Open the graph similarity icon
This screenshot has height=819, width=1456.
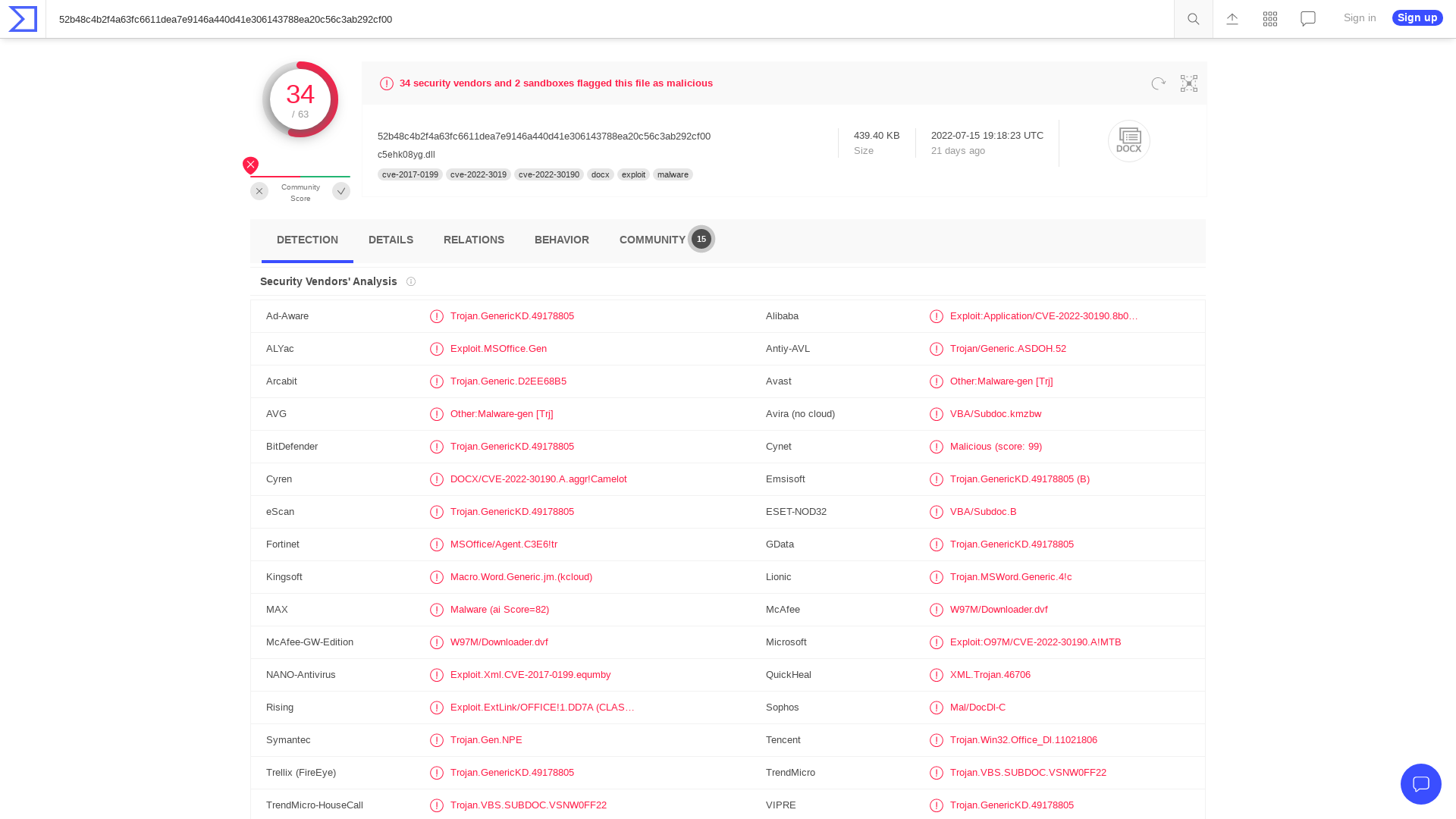[1189, 83]
